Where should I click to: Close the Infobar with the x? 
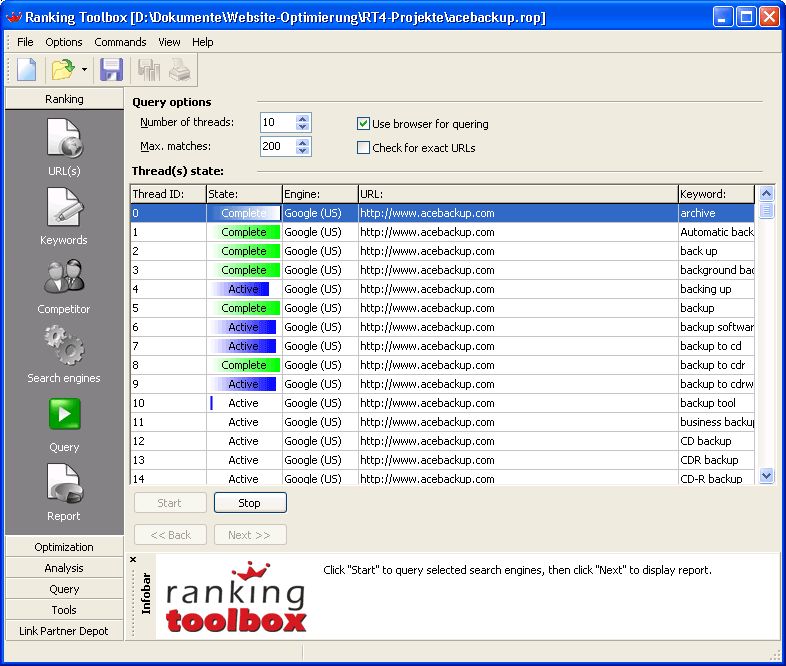pos(134,560)
